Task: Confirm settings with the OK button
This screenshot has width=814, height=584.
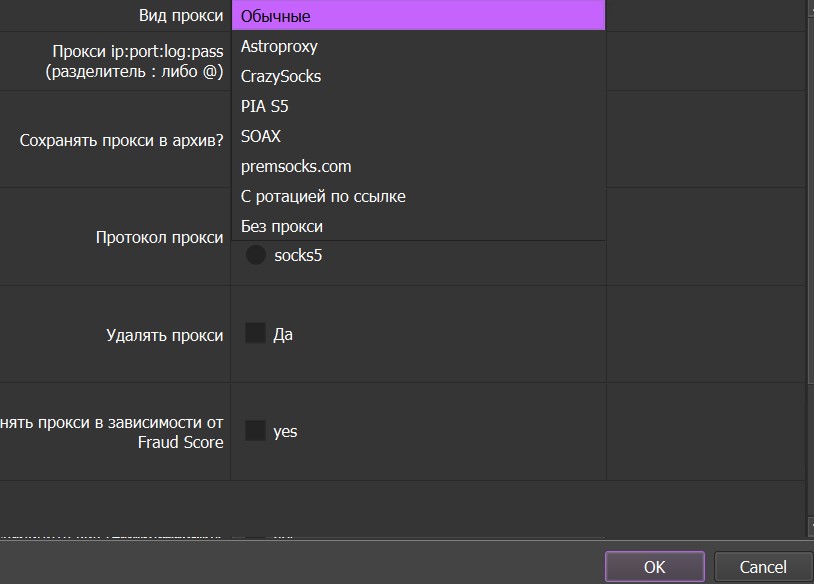Action: (x=654, y=567)
